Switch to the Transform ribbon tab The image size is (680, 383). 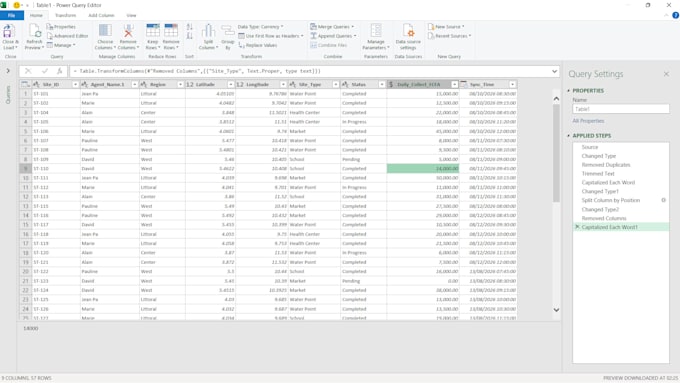(65, 15)
